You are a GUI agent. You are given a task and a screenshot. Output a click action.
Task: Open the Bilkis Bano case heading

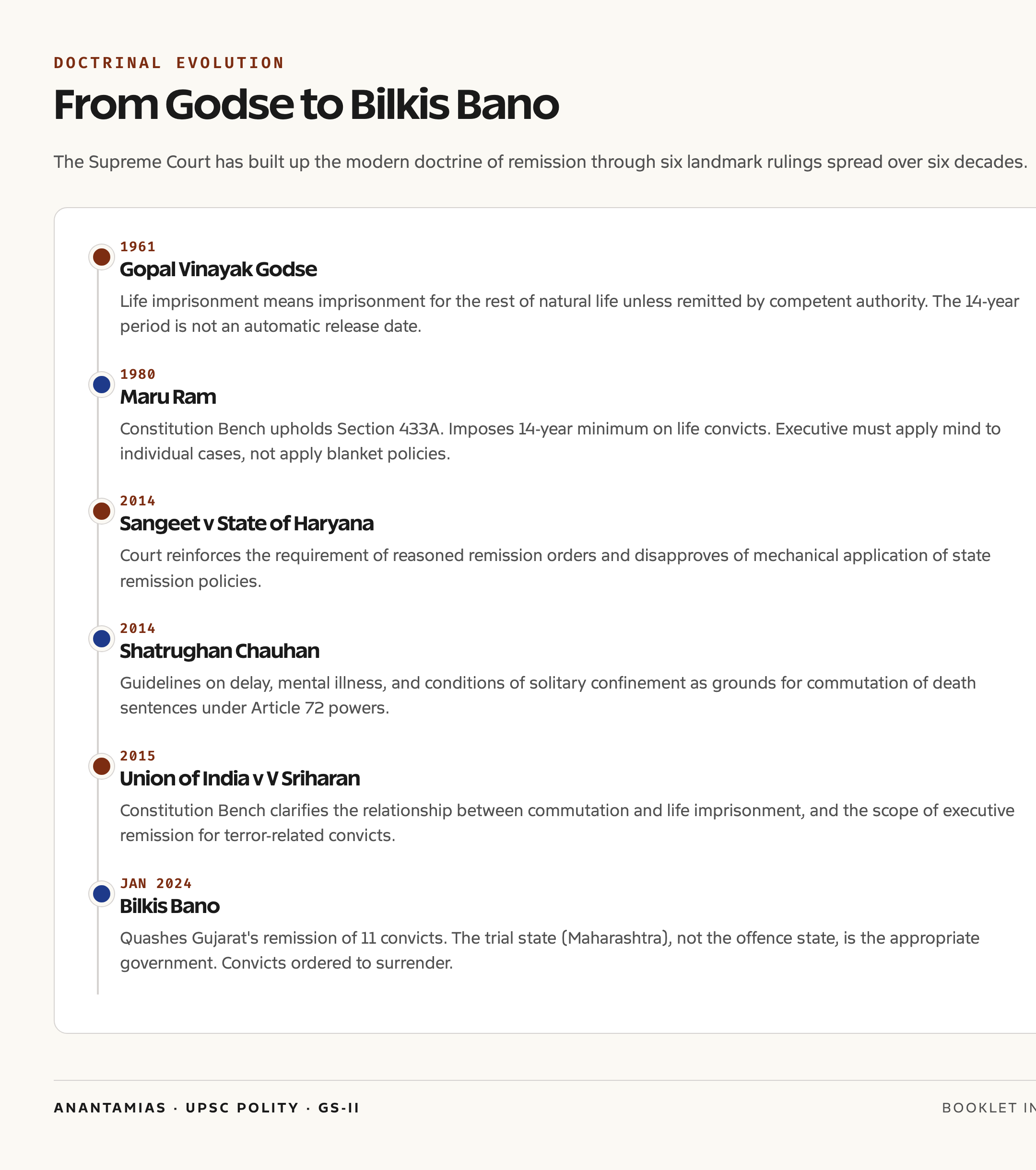click(x=169, y=907)
